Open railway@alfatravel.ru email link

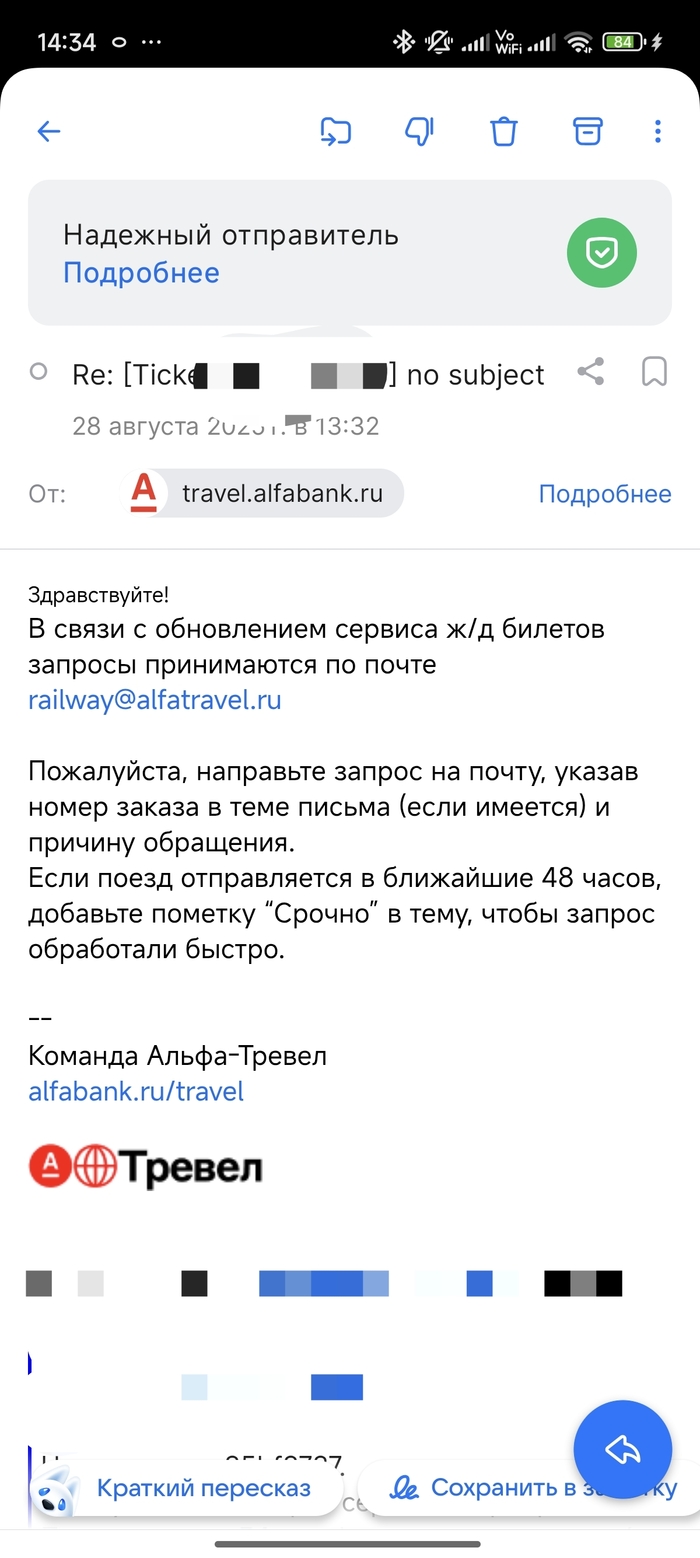(155, 699)
